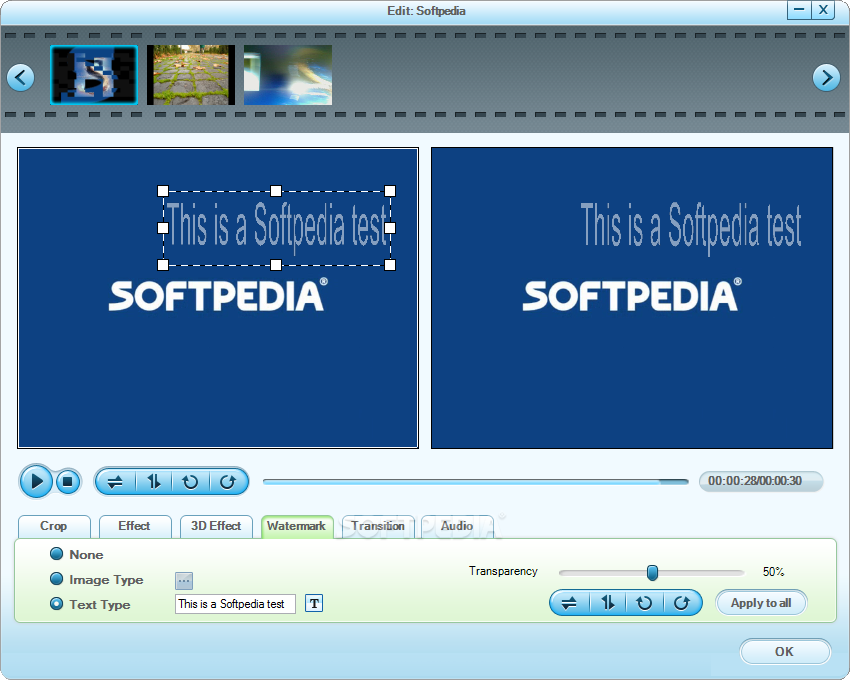Select the Watermark tab

click(297, 527)
